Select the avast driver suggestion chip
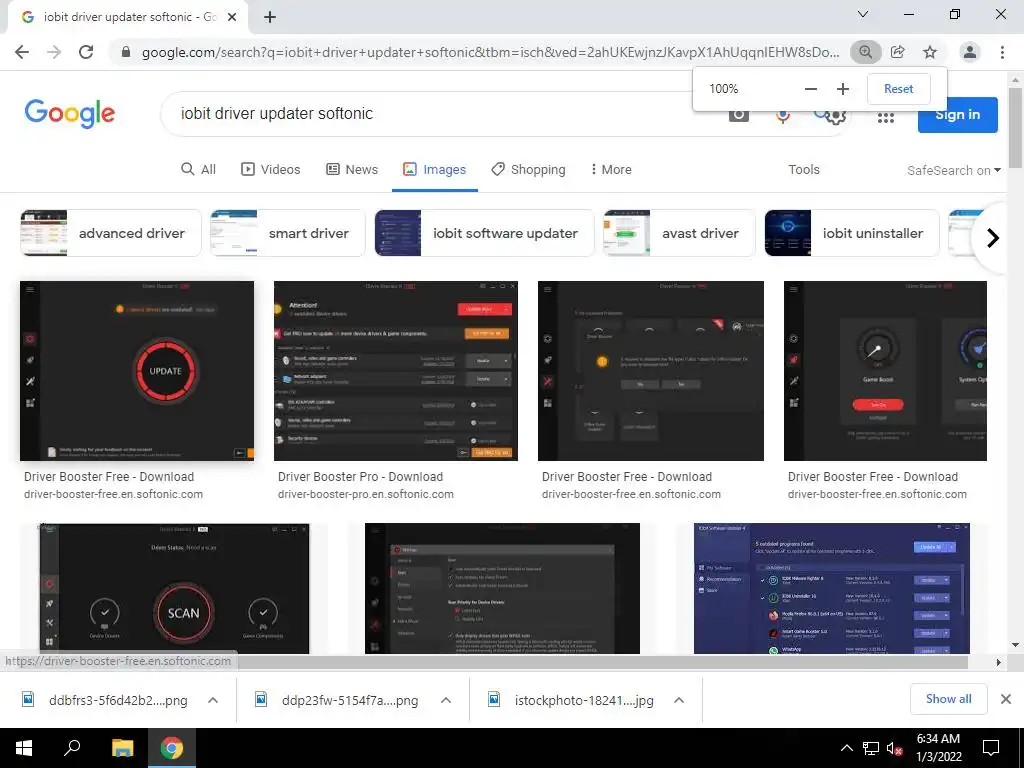The image size is (1024, 768). 679,233
